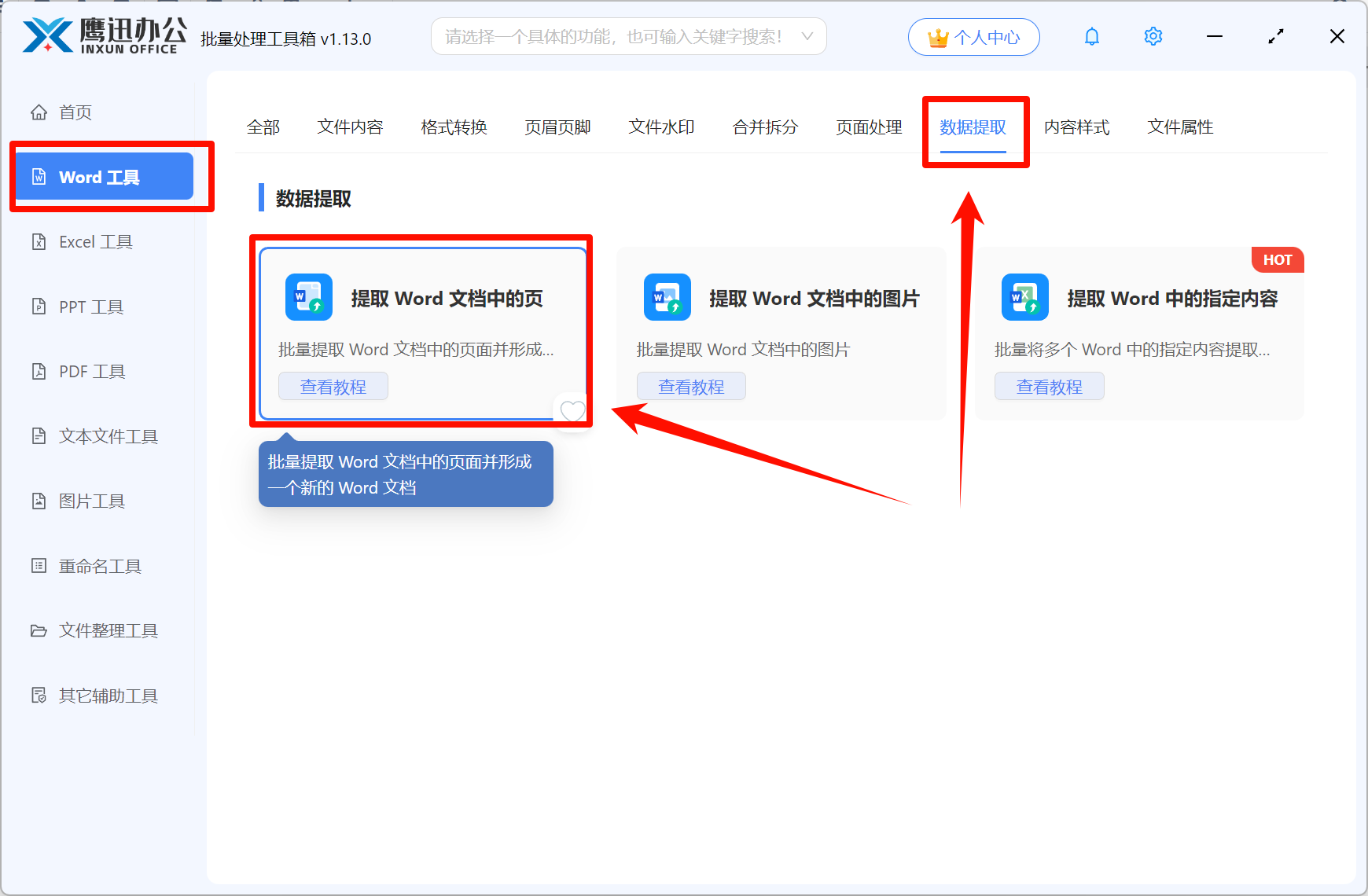Click description 批量将多个 Word 中的指定内容提取
Image resolution: width=1368 pixels, height=896 pixels.
(1132, 350)
